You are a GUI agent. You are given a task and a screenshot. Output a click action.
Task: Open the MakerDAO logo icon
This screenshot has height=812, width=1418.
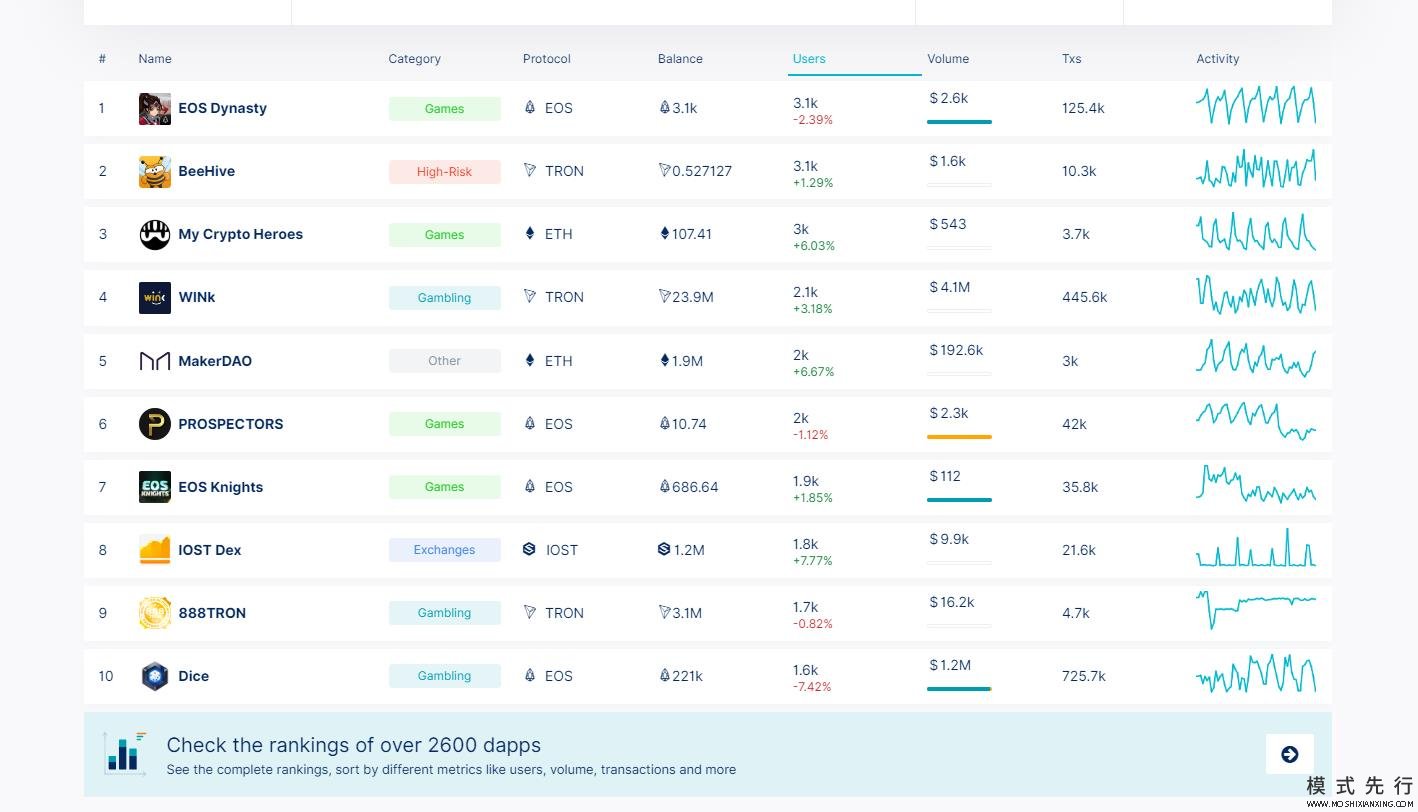pos(155,361)
